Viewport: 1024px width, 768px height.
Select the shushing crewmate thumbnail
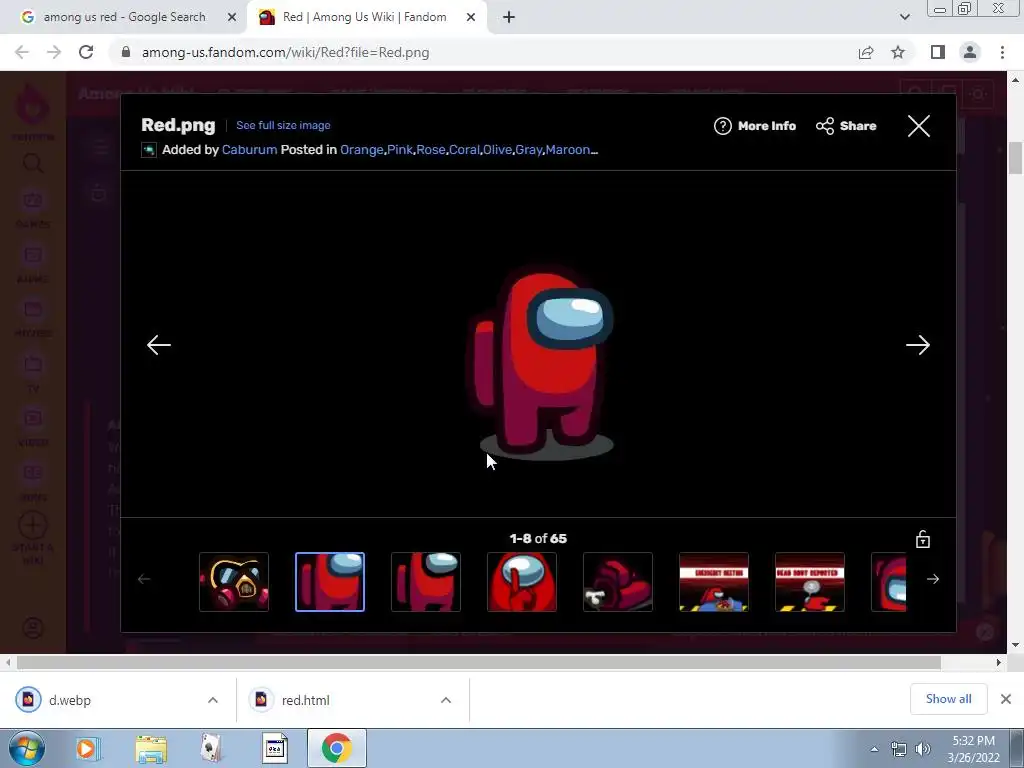[x=522, y=582]
